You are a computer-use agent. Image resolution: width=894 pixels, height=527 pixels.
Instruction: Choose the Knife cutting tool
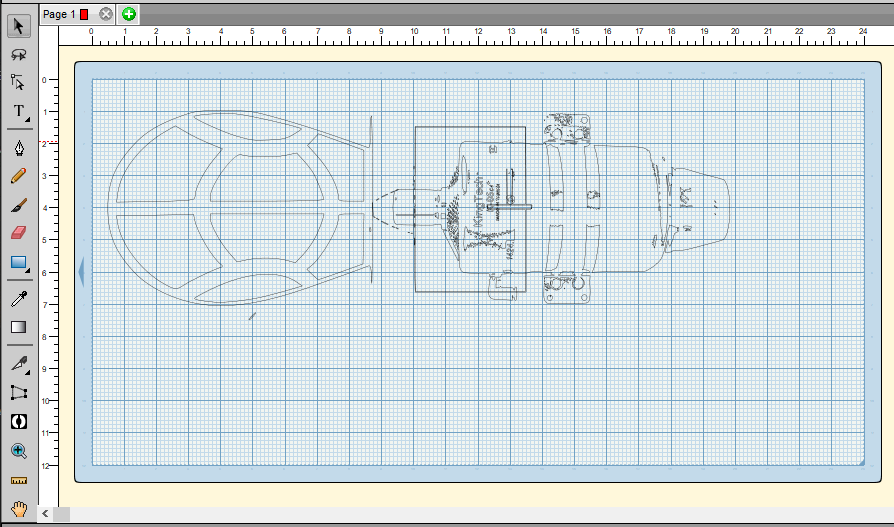(18, 363)
